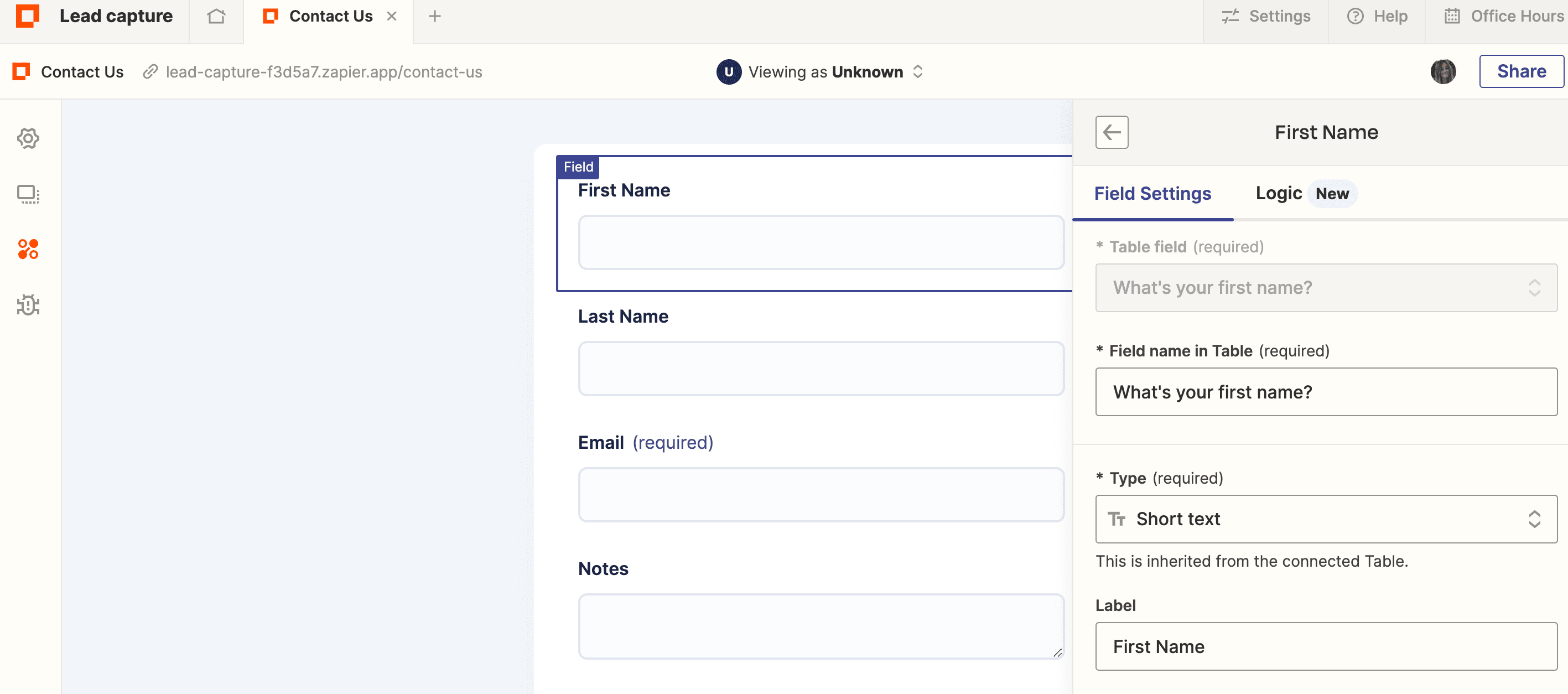The height and width of the screenshot is (694, 1568).
Task: Open the lead-capture zapier.app page URL link
Action: (x=324, y=72)
